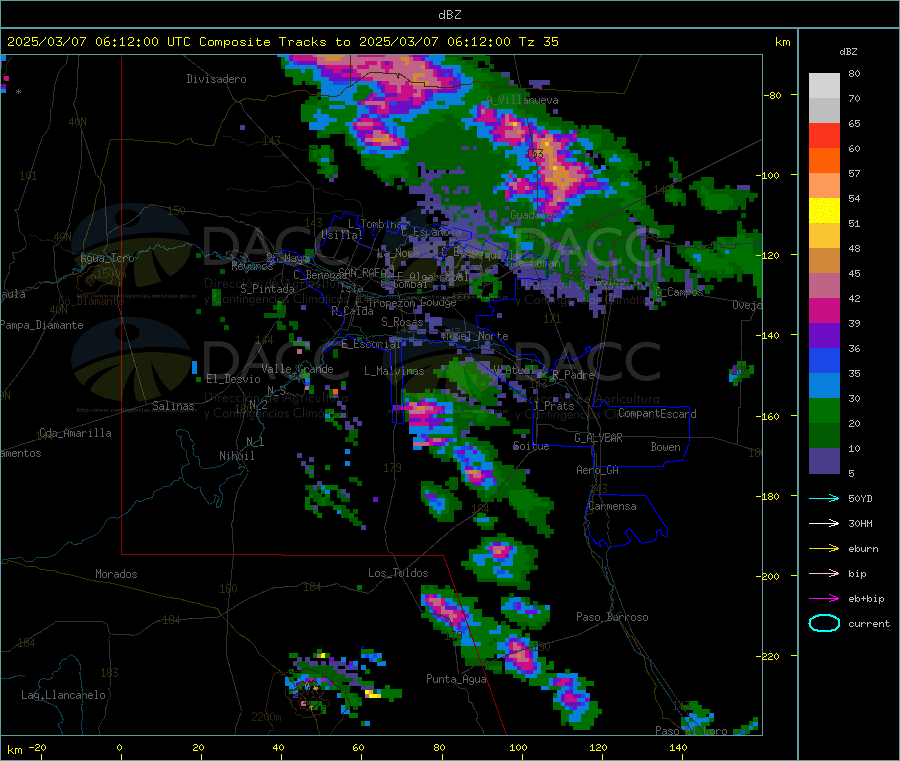
Task: Click the 'Los_Toldos' map label
Action: click(x=398, y=573)
